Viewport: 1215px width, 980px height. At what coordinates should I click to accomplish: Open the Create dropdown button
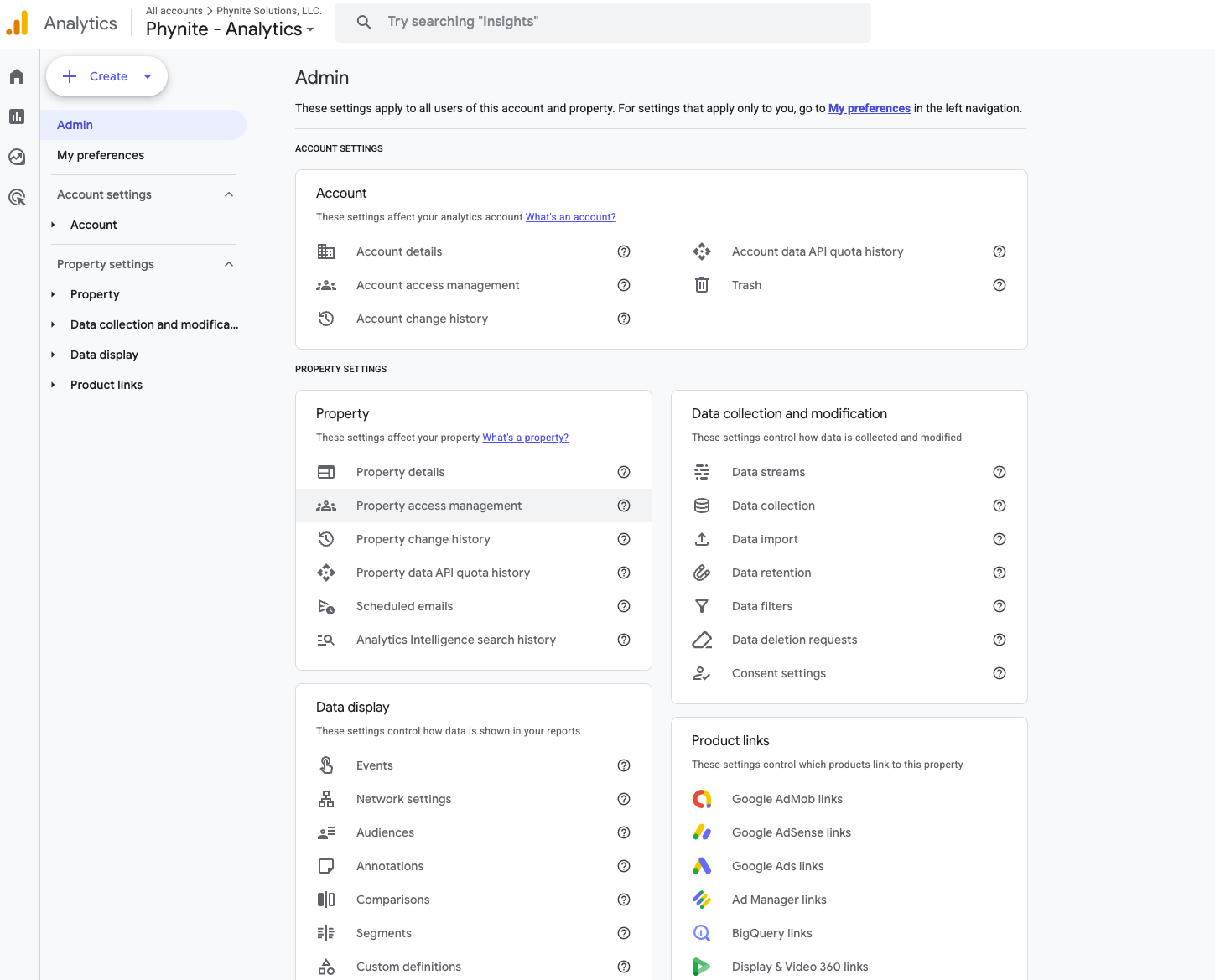coord(106,76)
